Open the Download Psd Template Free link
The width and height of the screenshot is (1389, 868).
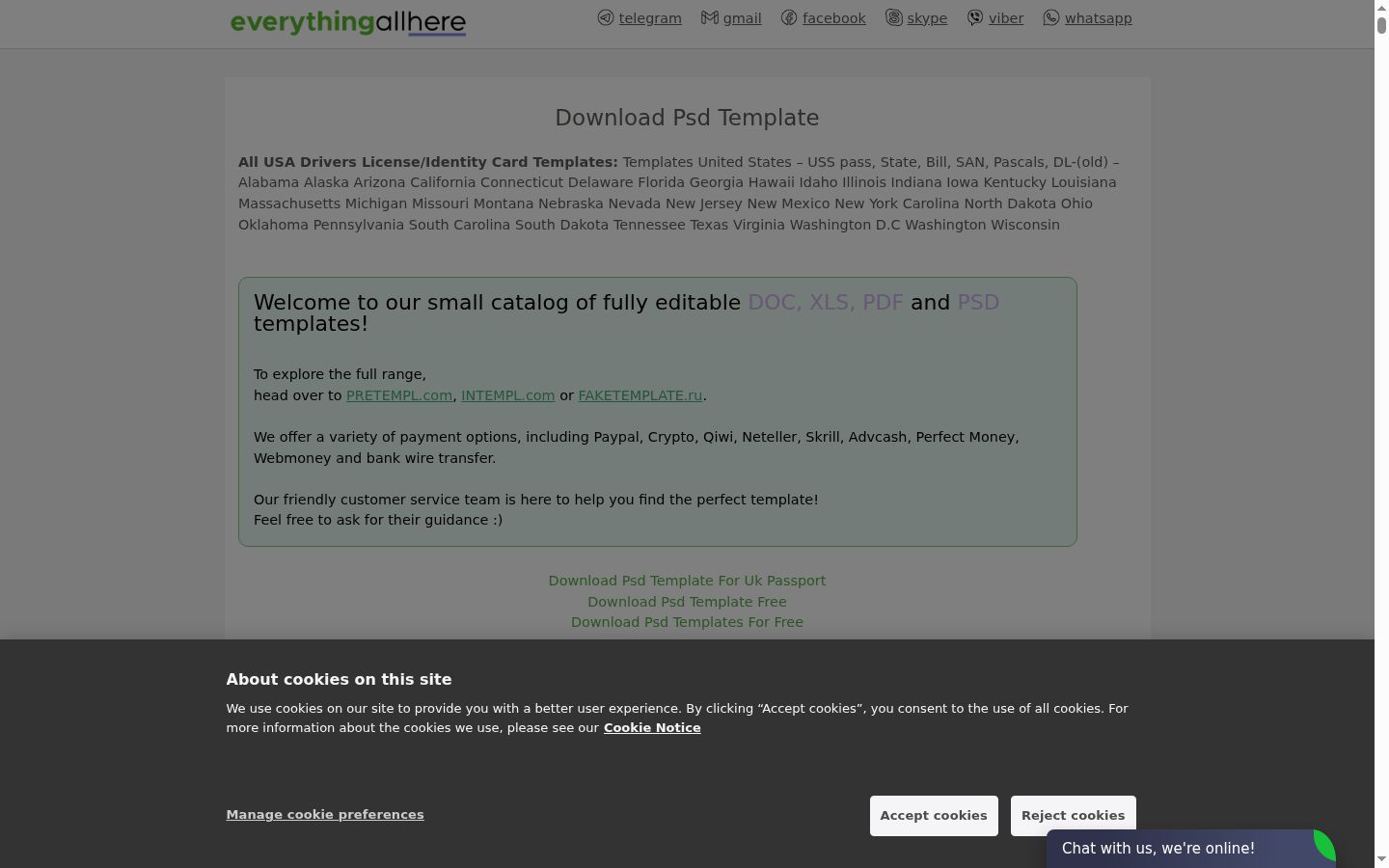(687, 602)
